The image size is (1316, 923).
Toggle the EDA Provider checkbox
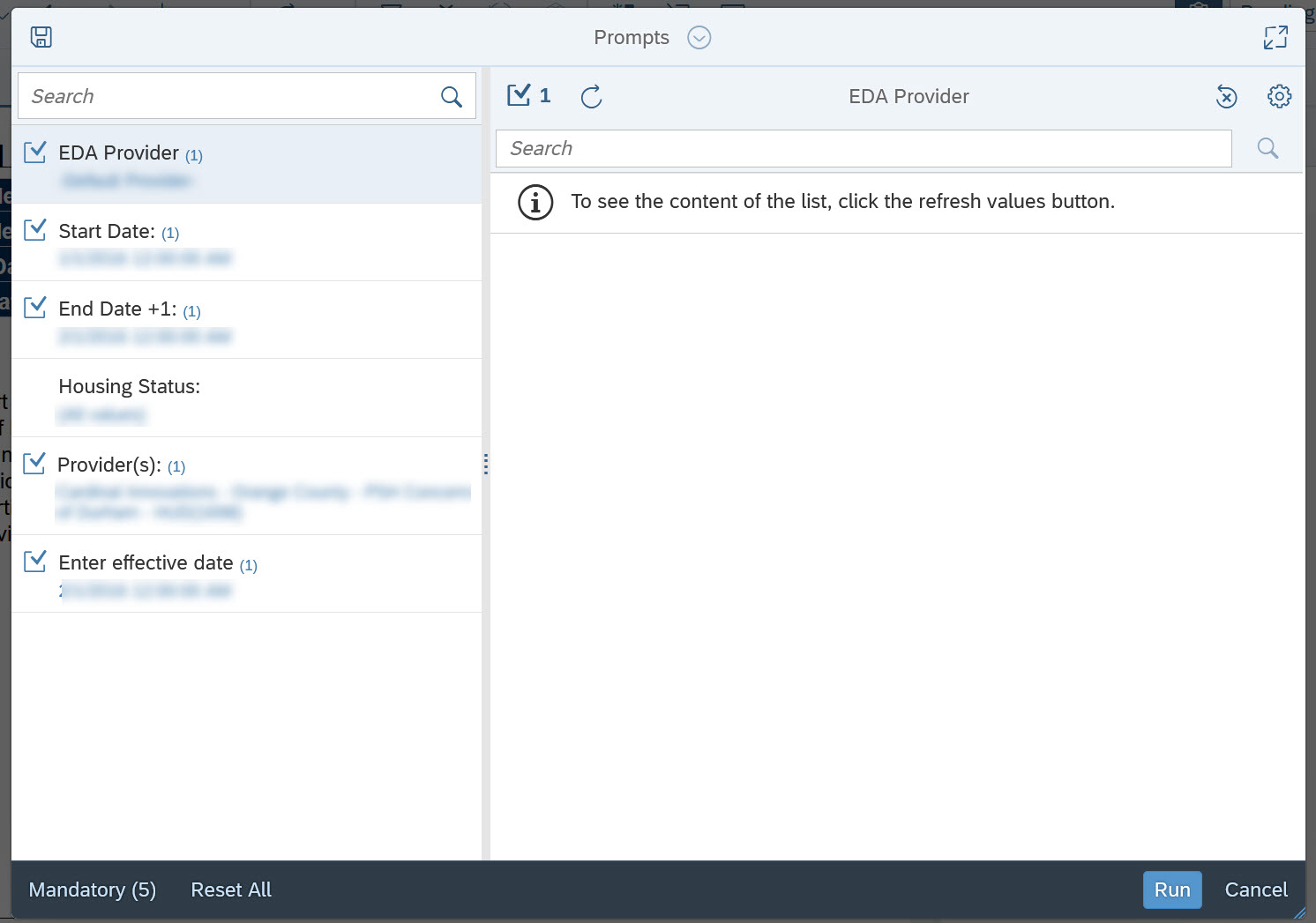coord(35,153)
